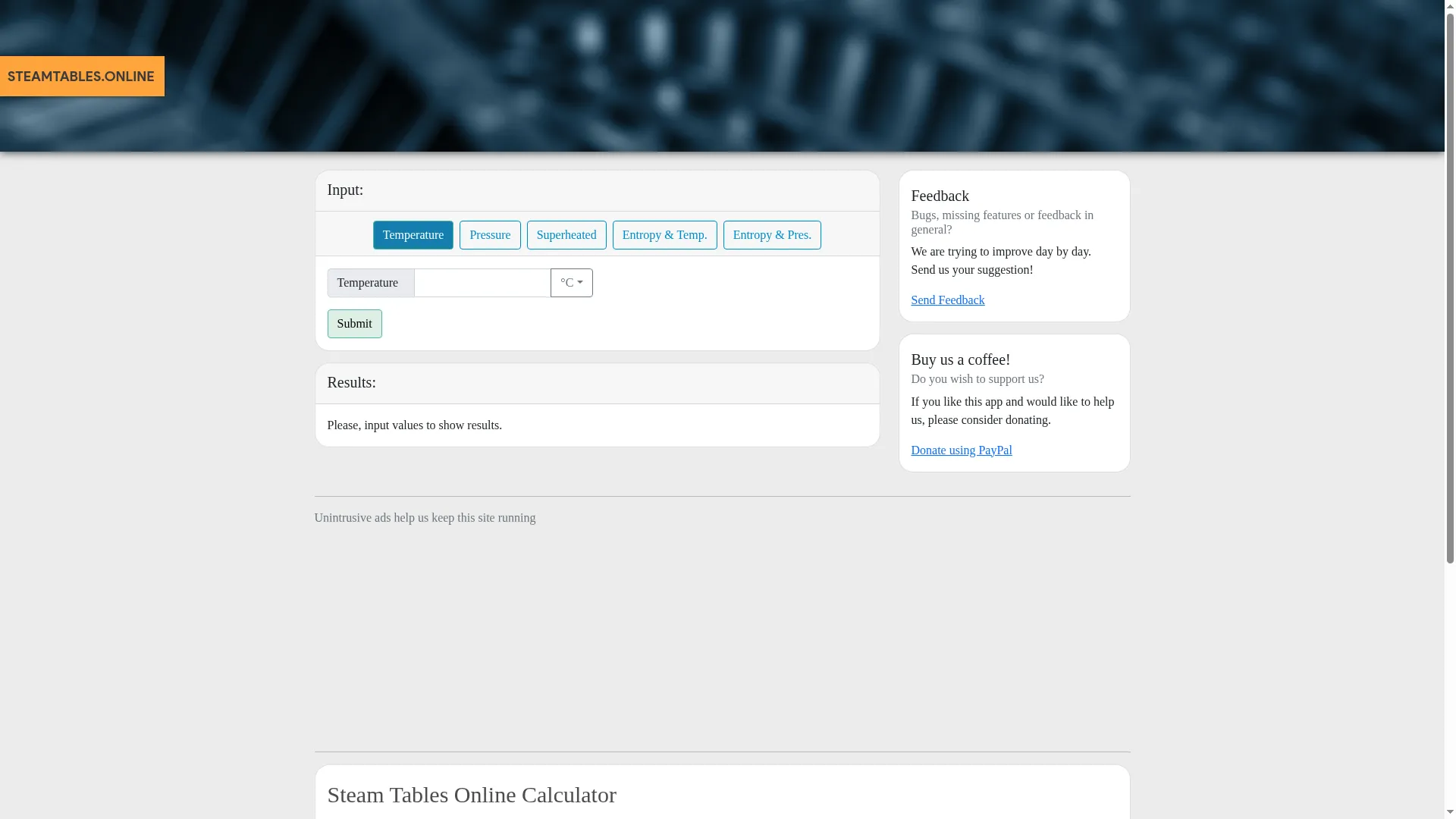
Task: Focus the Temperature value input field
Action: point(482,283)
